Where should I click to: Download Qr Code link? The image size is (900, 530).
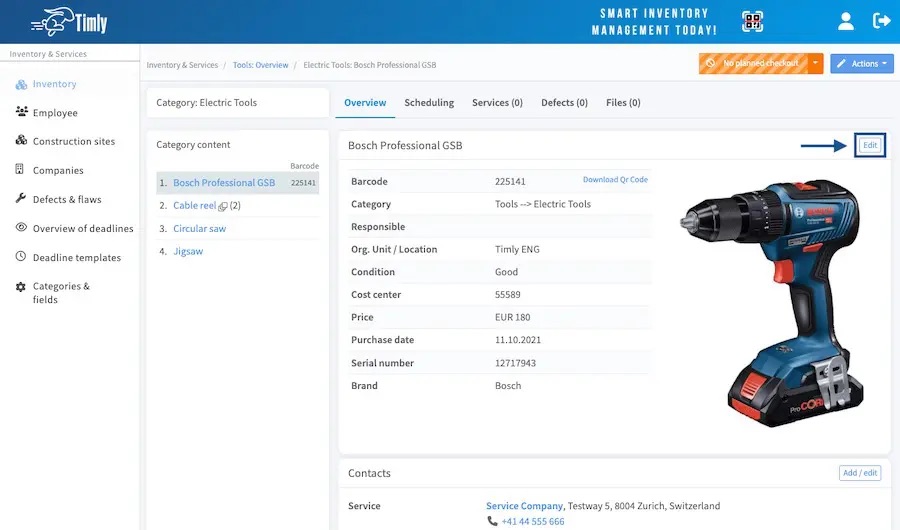click(x=615, y=180)
